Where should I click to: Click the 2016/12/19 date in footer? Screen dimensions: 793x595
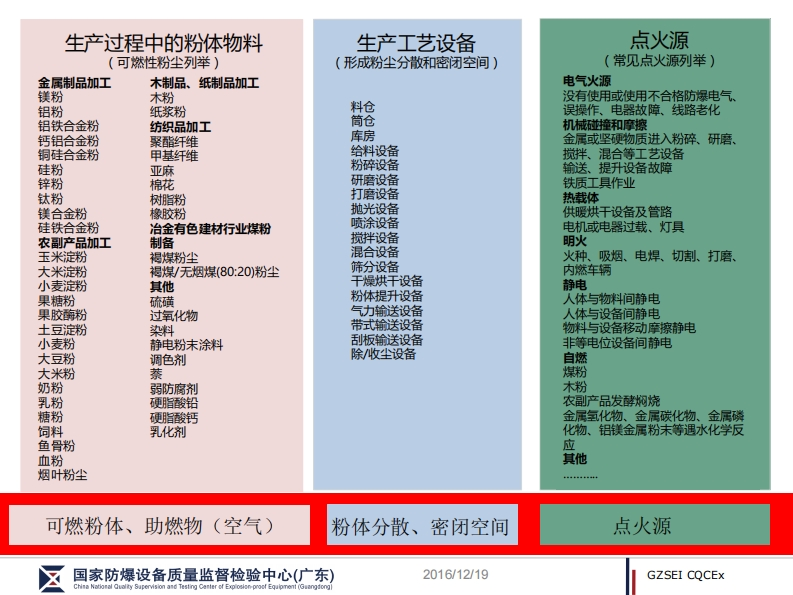click(x=455, y=574)
